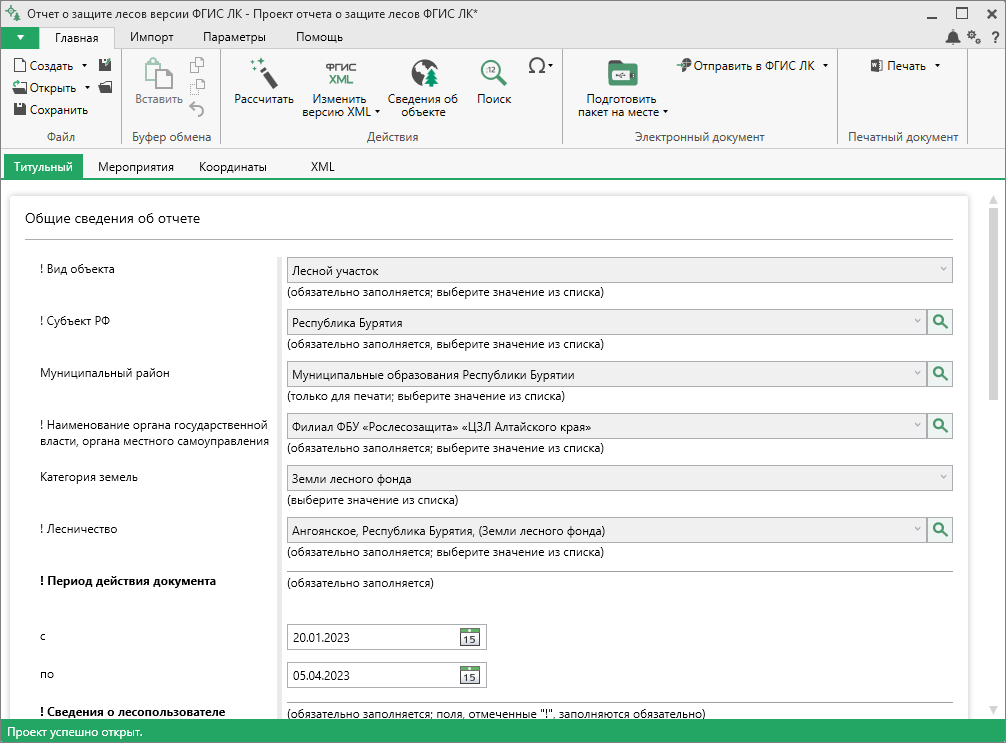Click the label "! Сведения о лесопользователе"
The height and width of the screenshot is (743, 1006).
pos(132,712)
